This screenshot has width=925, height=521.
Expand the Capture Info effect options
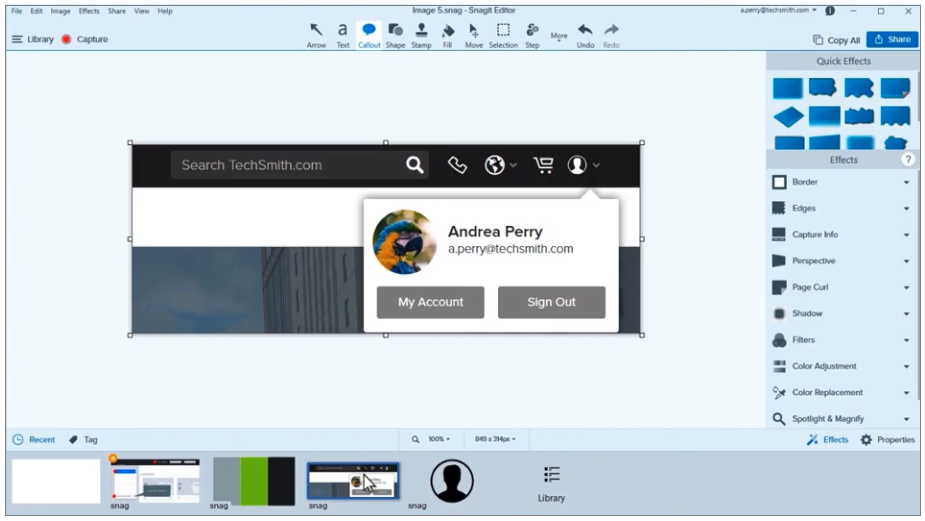click(906, 235)
